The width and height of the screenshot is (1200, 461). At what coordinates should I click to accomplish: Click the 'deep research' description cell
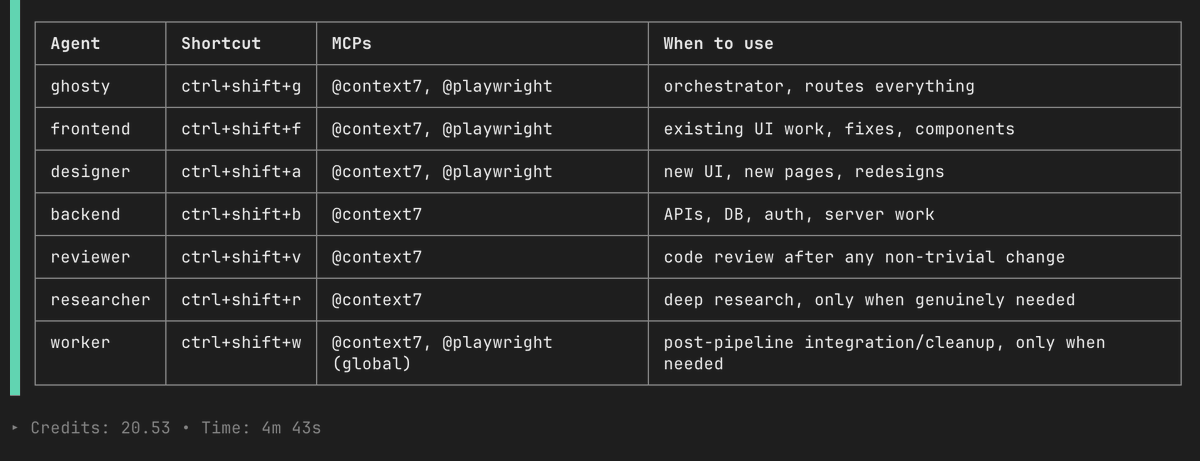pos(914,300)
